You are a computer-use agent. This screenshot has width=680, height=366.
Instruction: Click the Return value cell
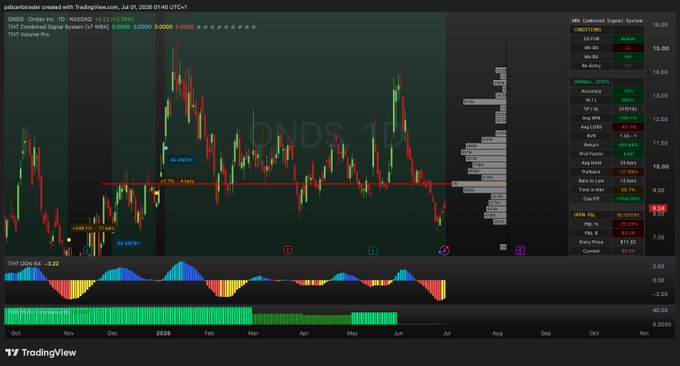click(628, 145)
